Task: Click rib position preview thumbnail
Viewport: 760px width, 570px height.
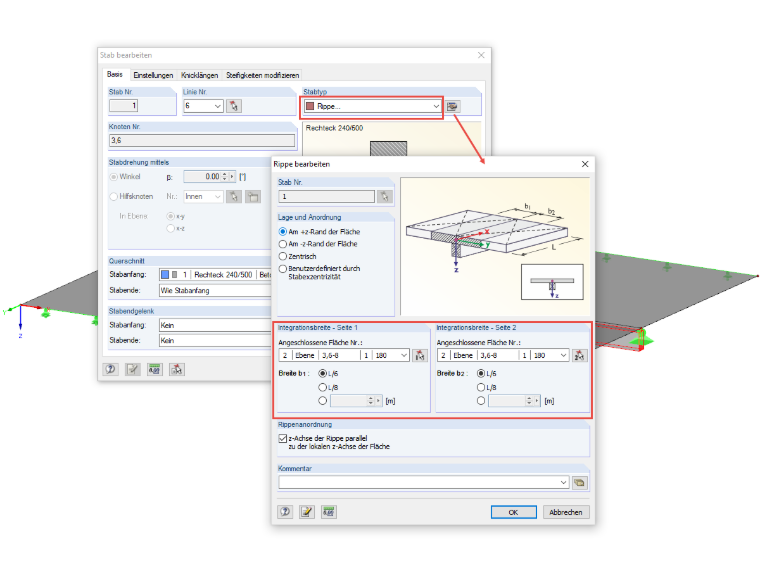Action: (x=552, y=282)
